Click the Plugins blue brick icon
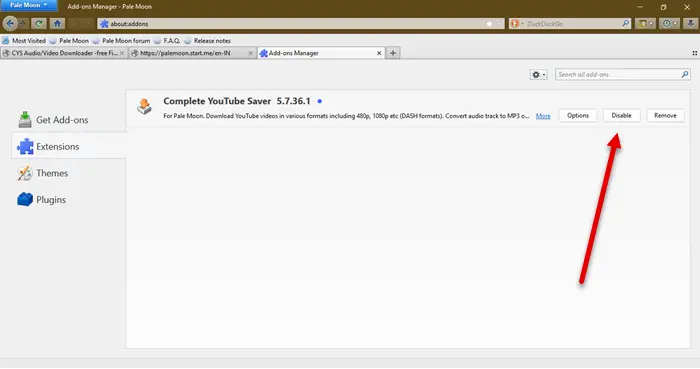 (25, 199)
